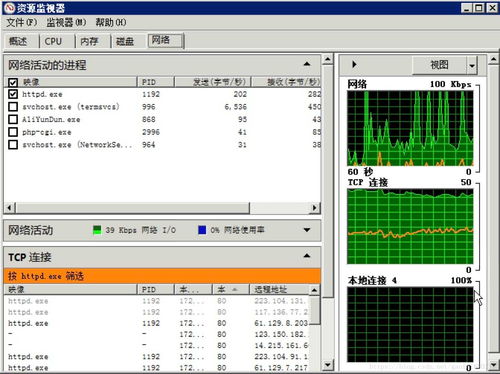Click the orange 按 httpd.exe 筛选 filter bar

tap(162, 276)
